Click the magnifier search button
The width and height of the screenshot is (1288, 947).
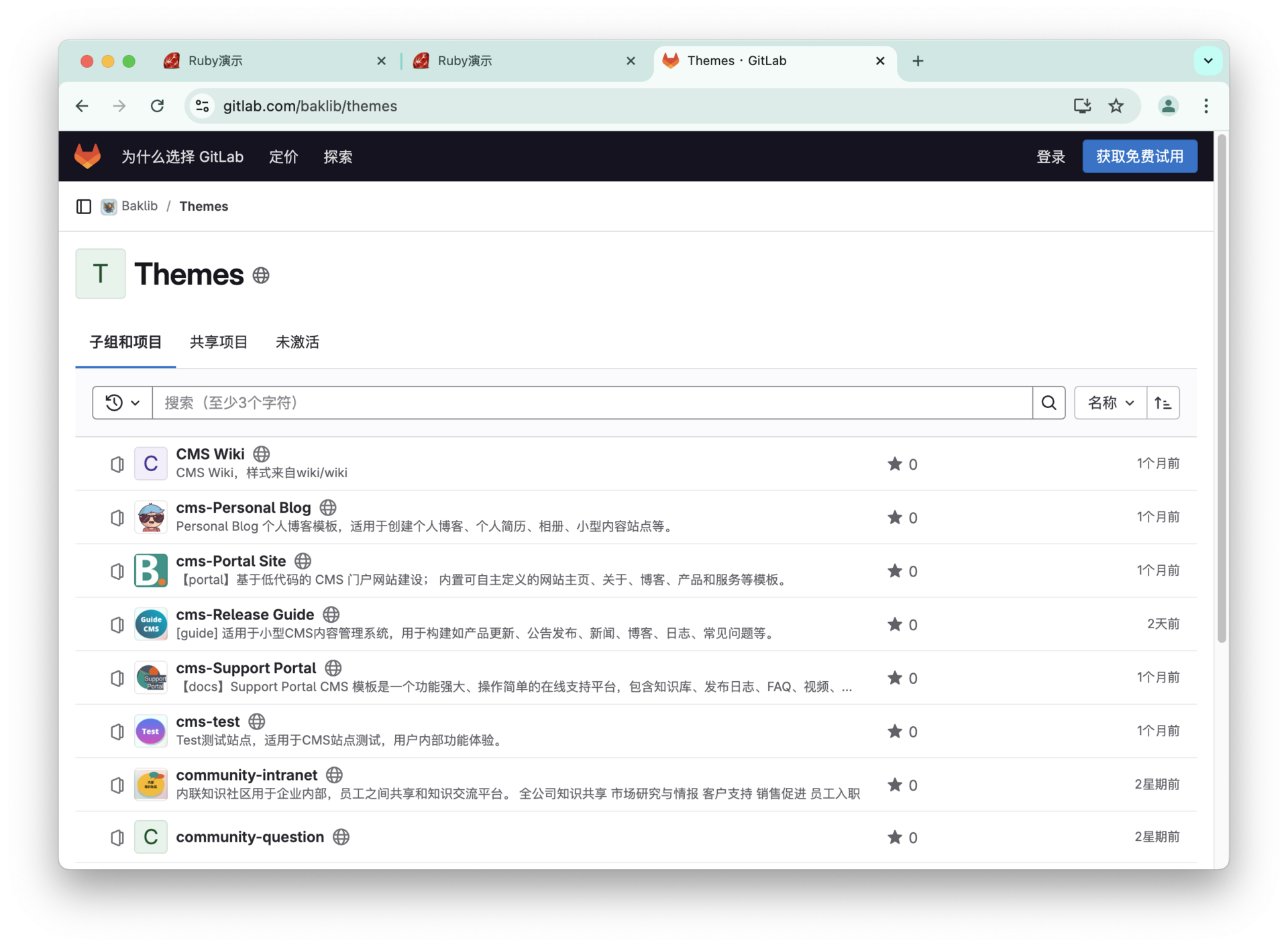coord(1049,403)
